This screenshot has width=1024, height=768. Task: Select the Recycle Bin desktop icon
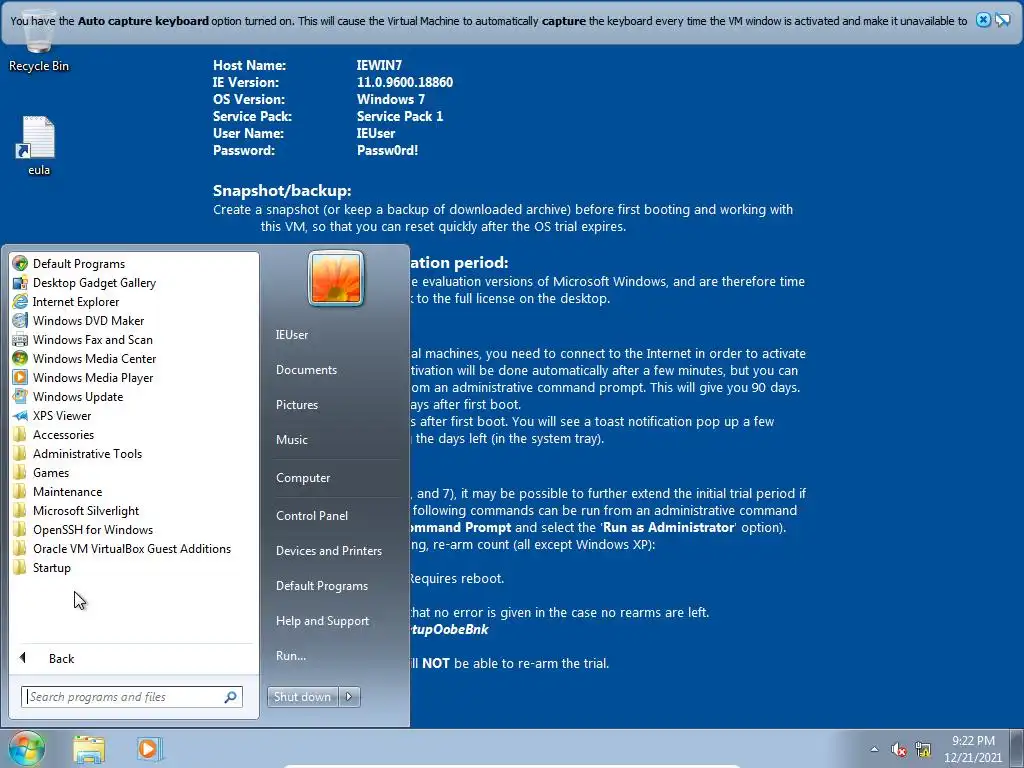point(39,40)
